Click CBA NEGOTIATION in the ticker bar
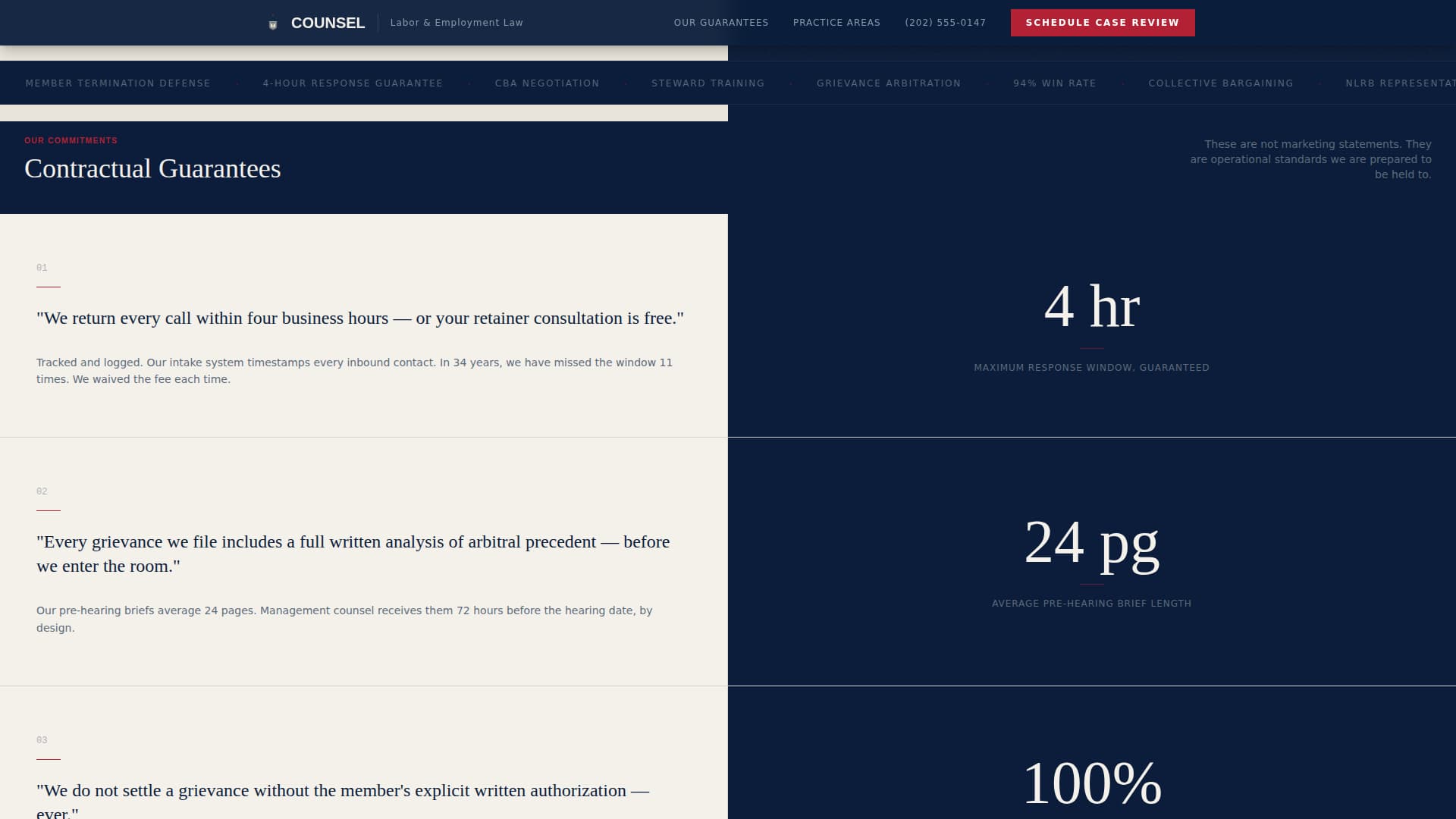Screen dimensions: 1456x819 [x=547, y=83]
